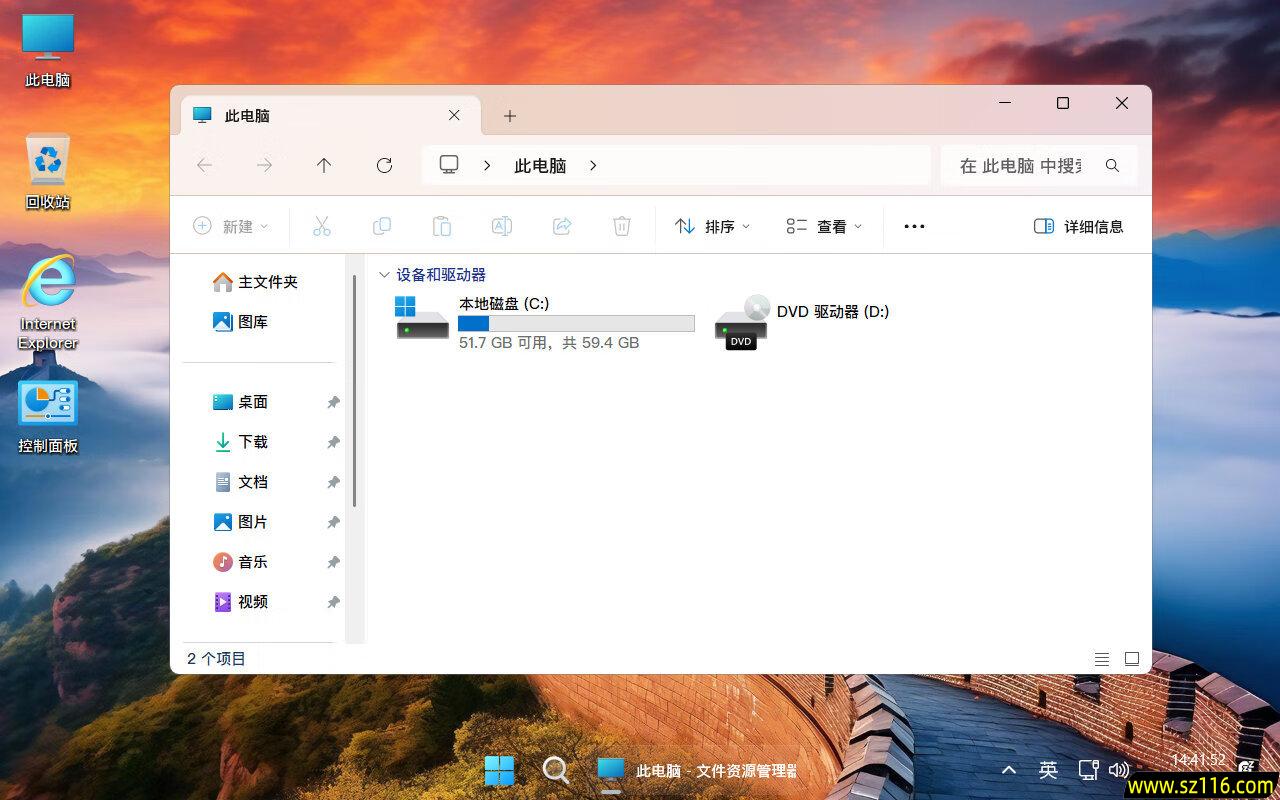Open a new tab with the plus button
The width and height of the screenshot is (1280, 800).
click(510, 116)
